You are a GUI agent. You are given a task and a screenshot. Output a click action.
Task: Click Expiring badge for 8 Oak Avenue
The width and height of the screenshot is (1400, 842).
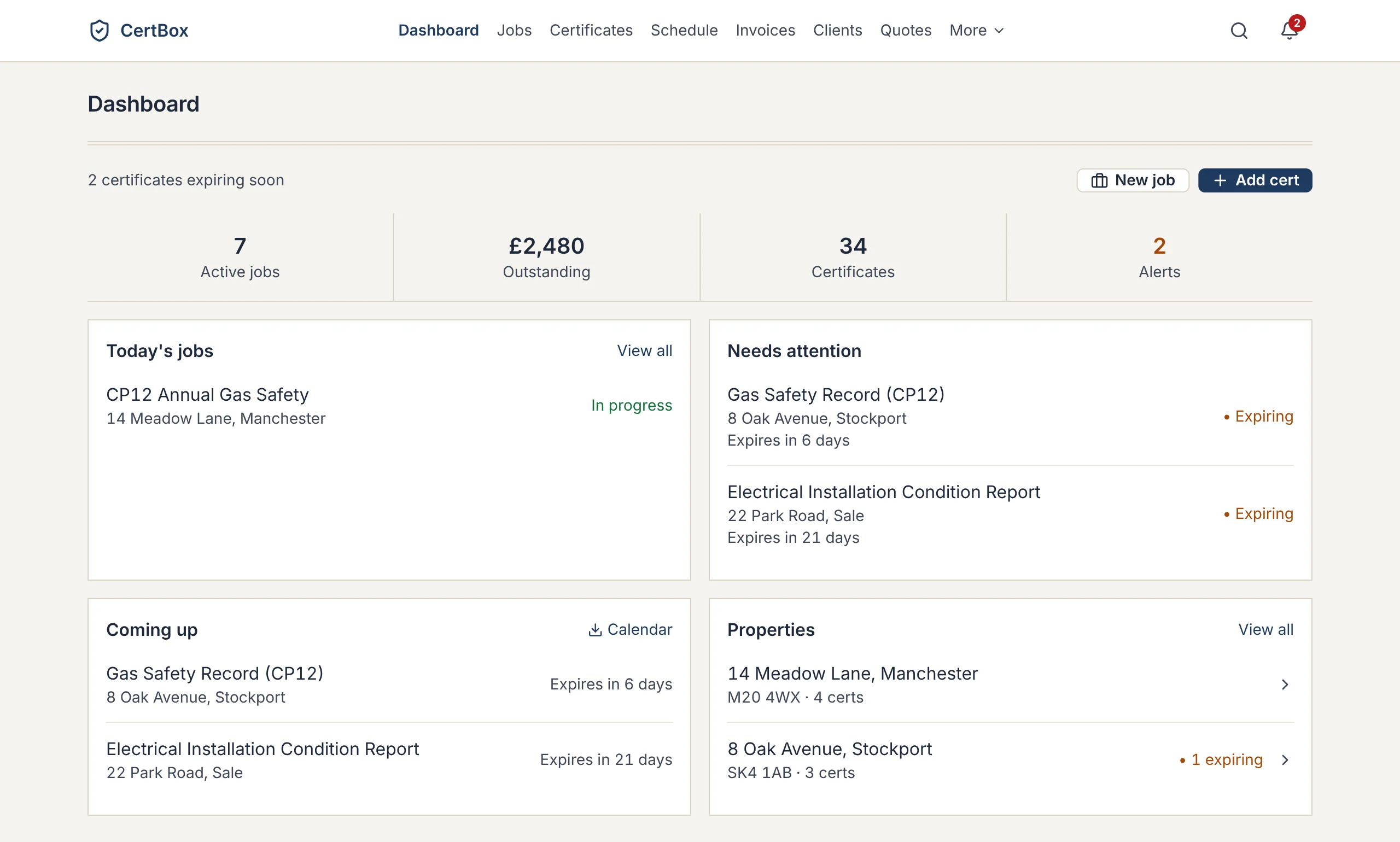1258,417
